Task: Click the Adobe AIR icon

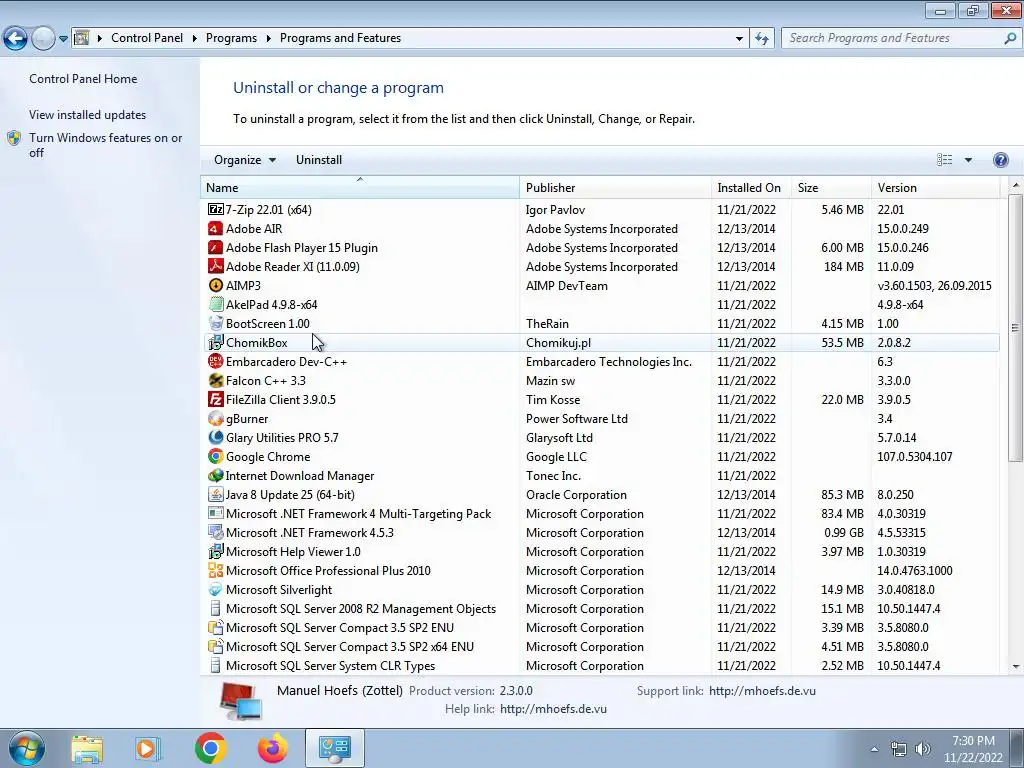Action: click(x=215, y=229)
